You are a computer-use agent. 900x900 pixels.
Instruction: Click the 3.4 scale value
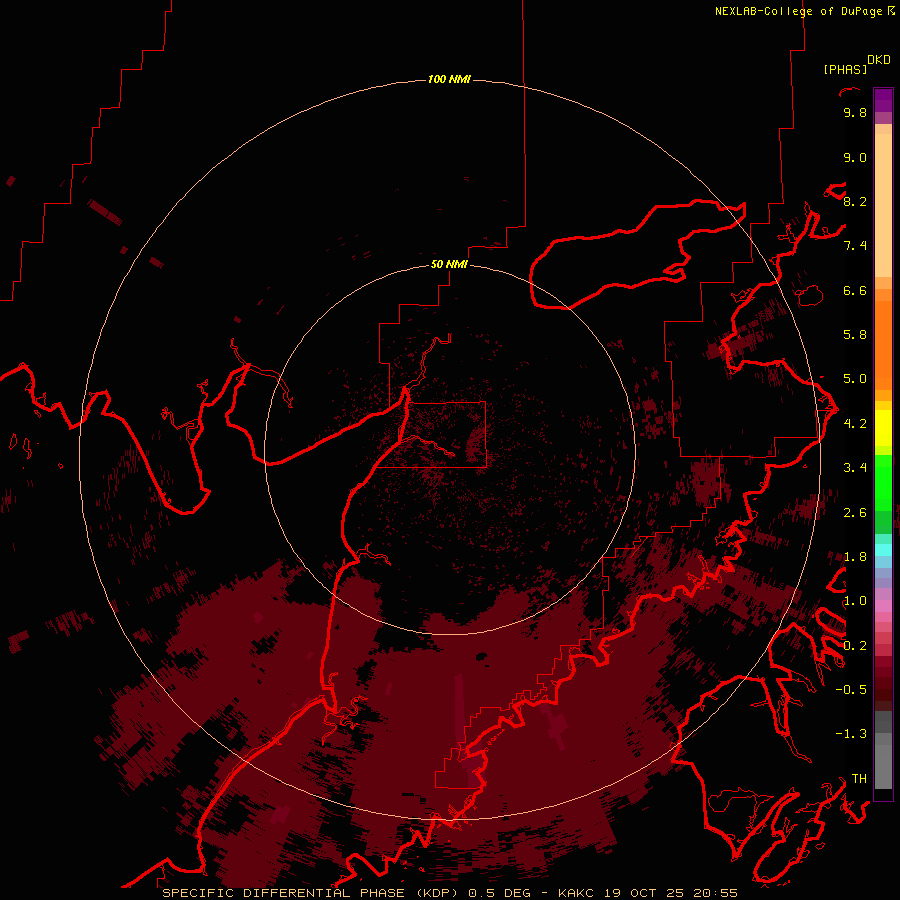pyautogui.click(x=855, y=468)
